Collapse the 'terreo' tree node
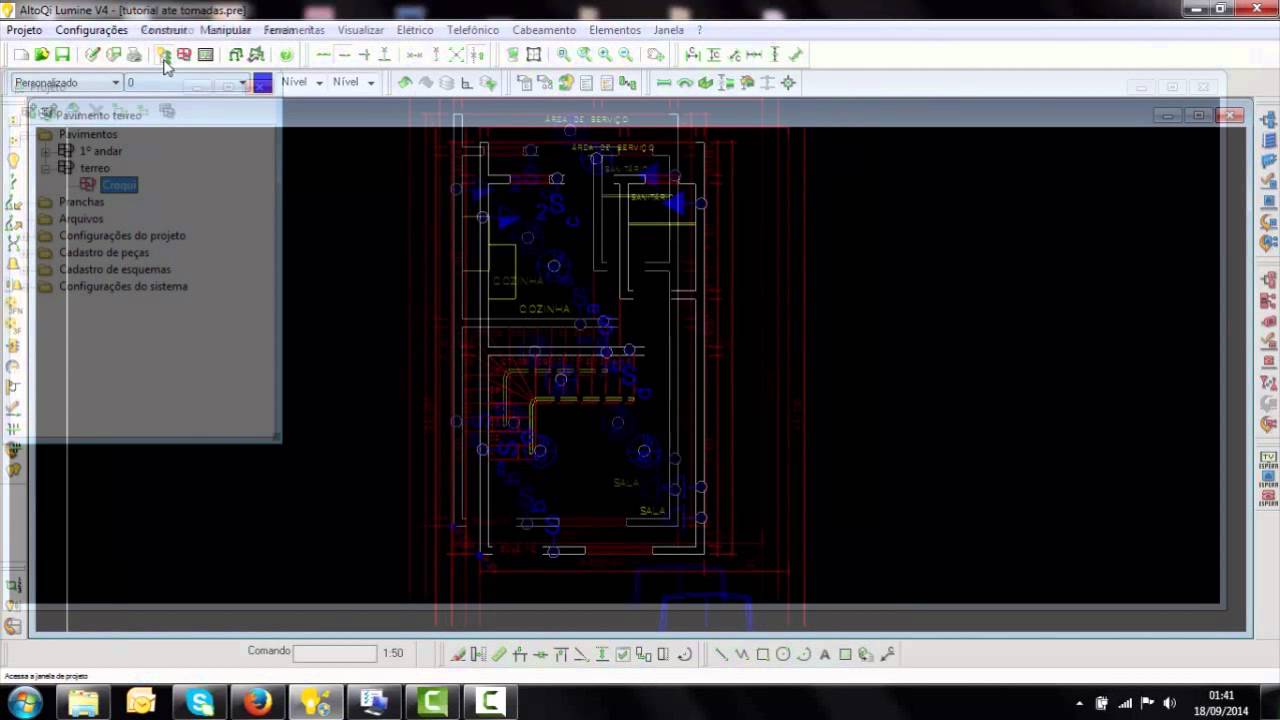The width and height of the screenshot is (1280, 720). 45,168
